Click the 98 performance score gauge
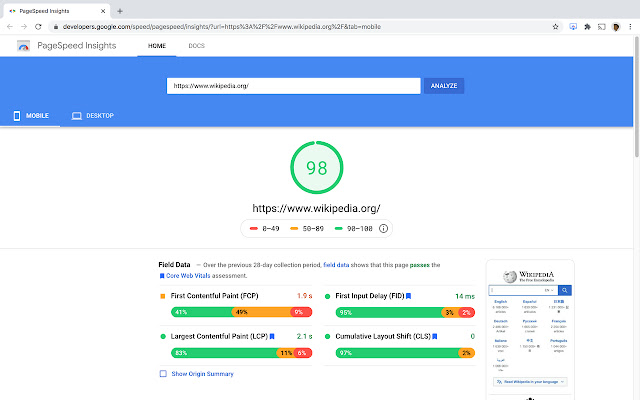This screenshot has height=400, width=640. [317, 168]
